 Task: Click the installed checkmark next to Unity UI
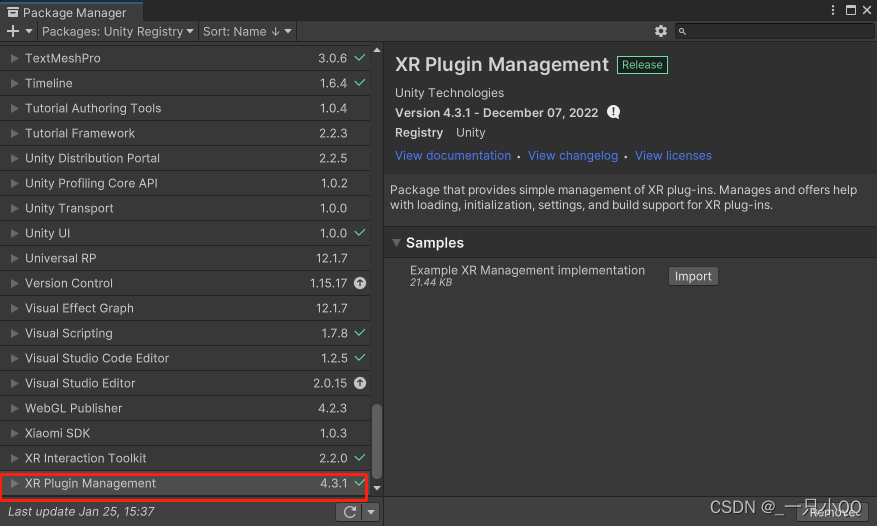360,233
